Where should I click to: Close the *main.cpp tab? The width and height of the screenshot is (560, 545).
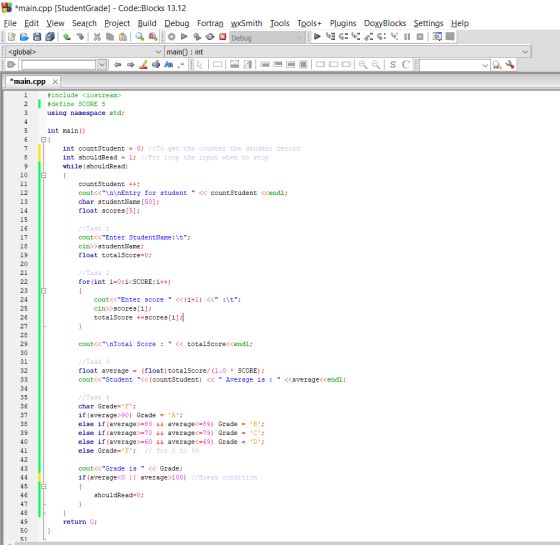click(55, 82)
